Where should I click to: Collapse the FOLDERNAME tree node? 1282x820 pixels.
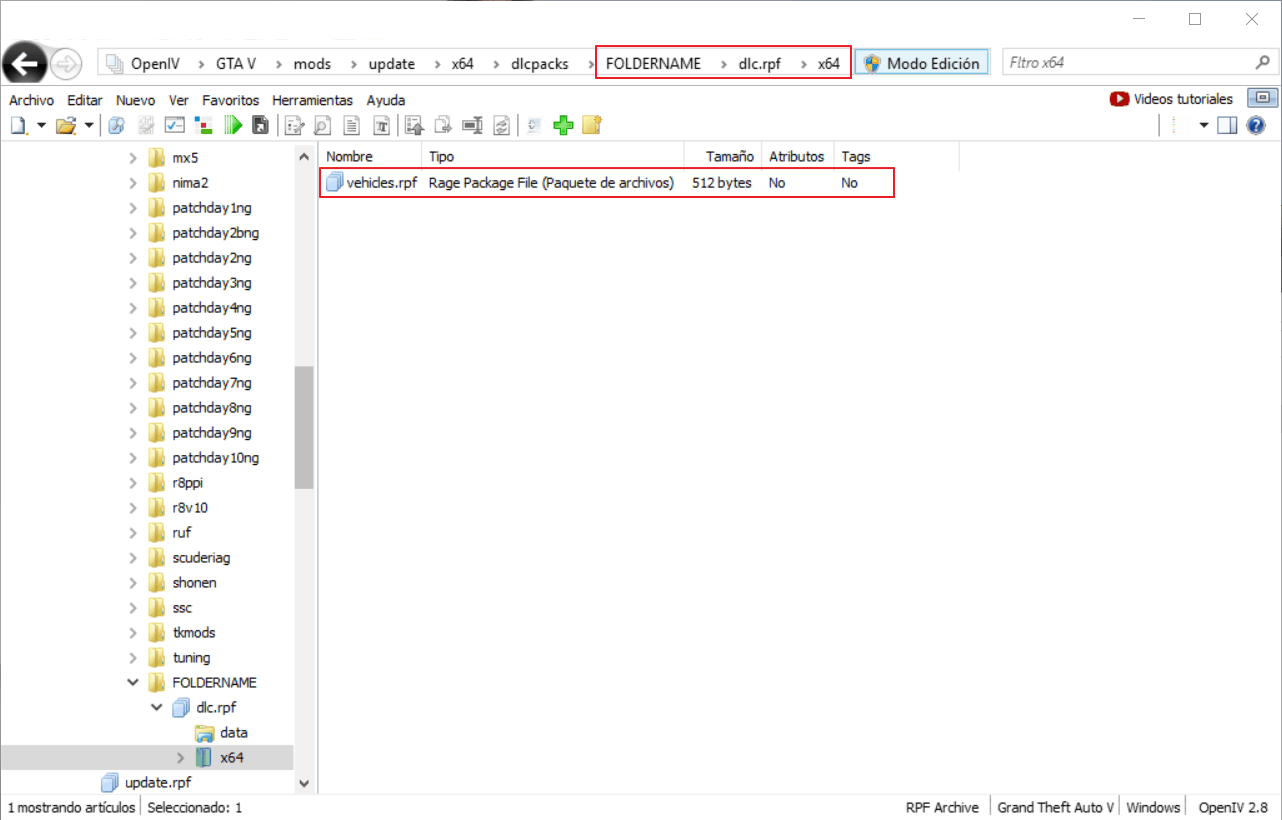133,682
